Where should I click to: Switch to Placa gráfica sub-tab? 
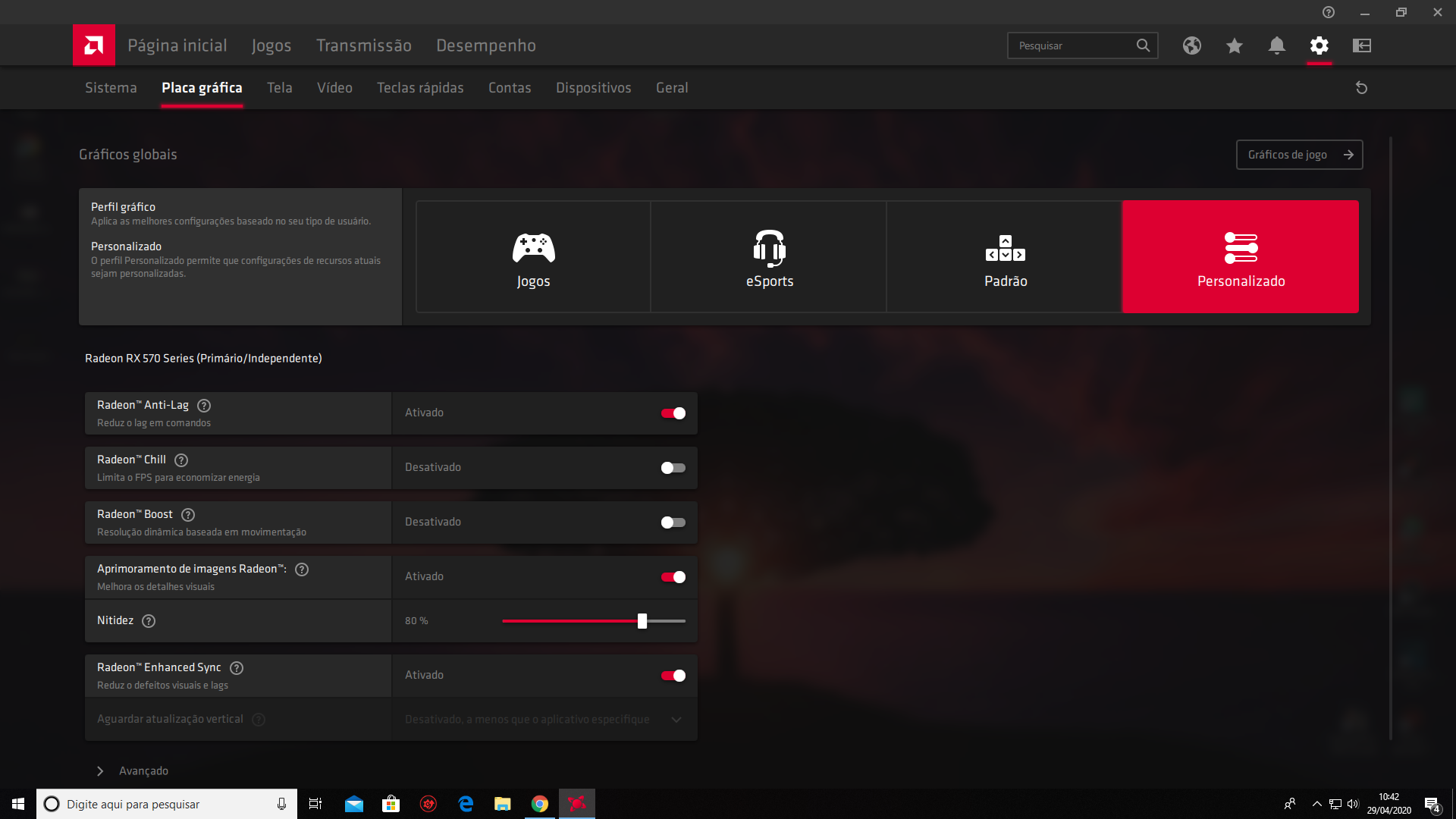[202, 88]
